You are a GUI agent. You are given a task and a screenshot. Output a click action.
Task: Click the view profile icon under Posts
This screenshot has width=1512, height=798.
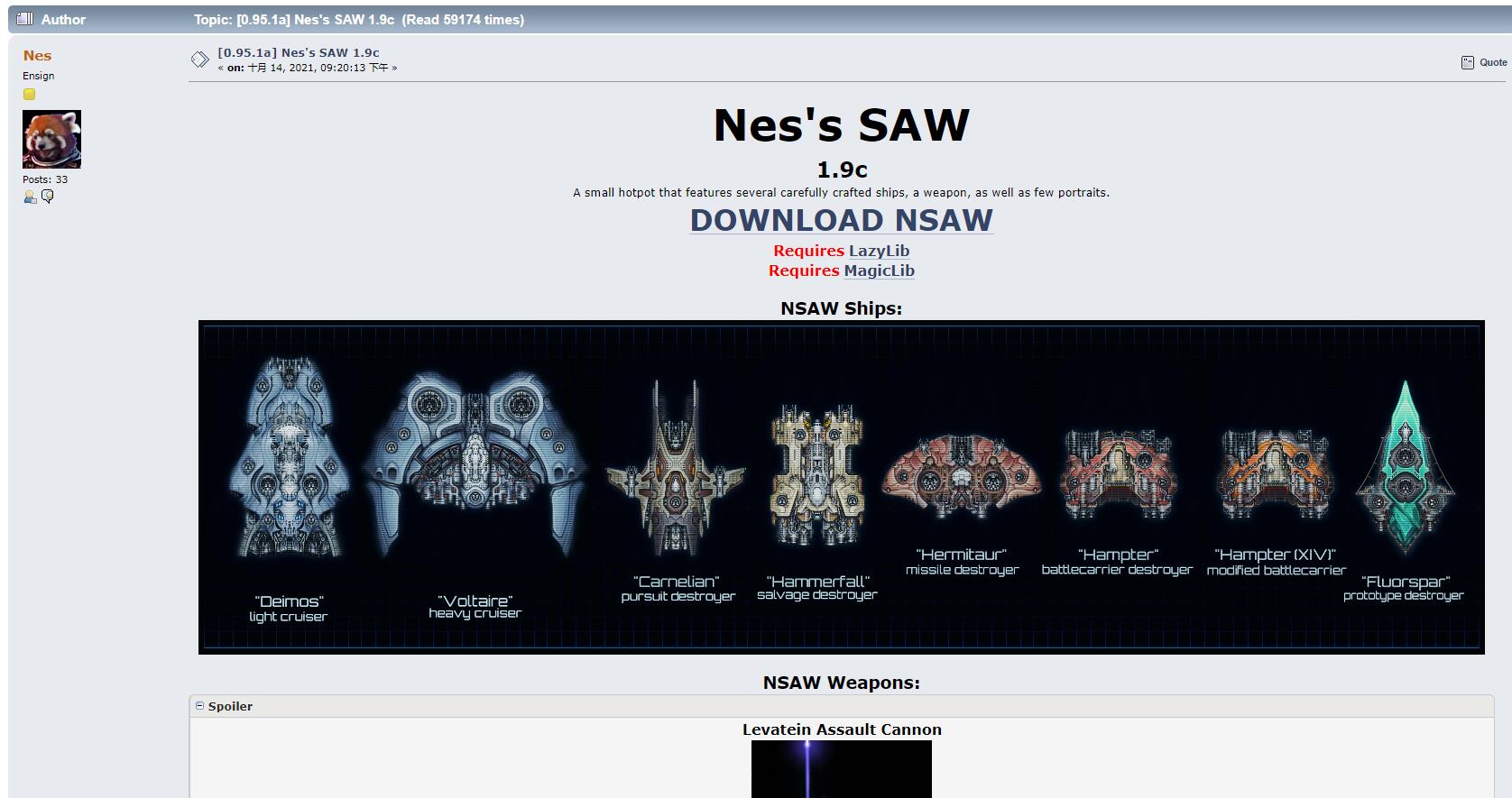tap(30, 197)
